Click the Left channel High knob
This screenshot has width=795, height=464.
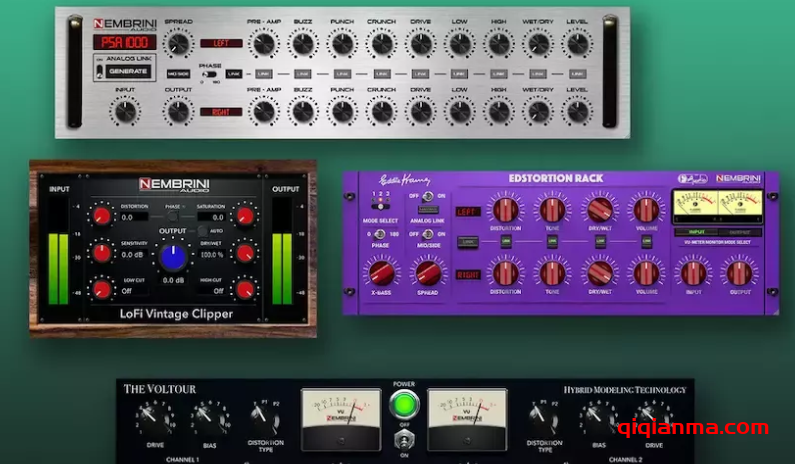click(499, 44)
